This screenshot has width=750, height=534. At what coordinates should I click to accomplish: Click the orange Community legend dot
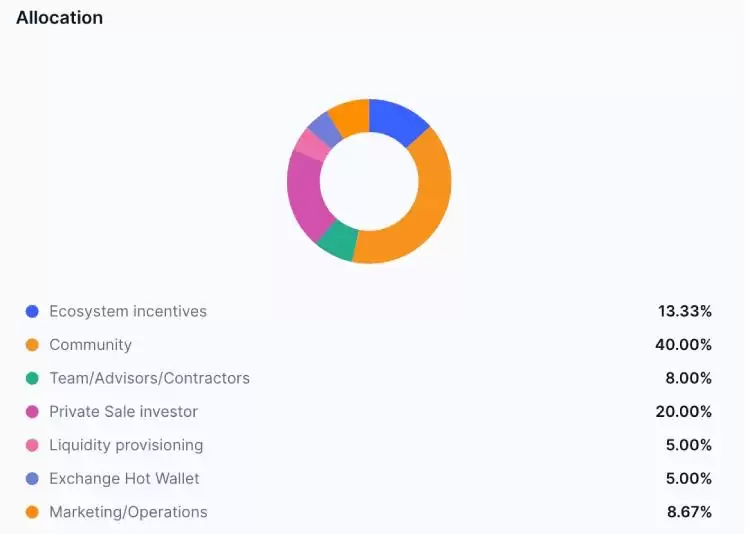tap(32, 345)
